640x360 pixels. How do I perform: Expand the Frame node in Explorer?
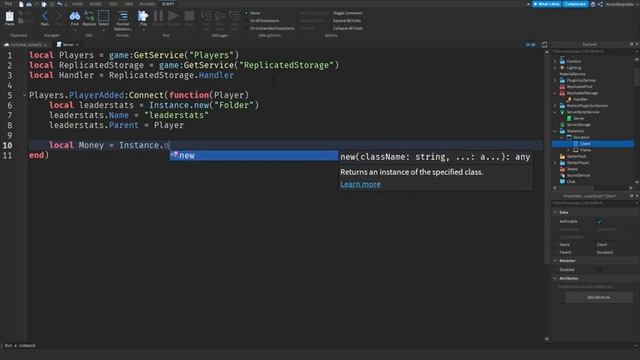pyautogui.click(x=568, y=150)
